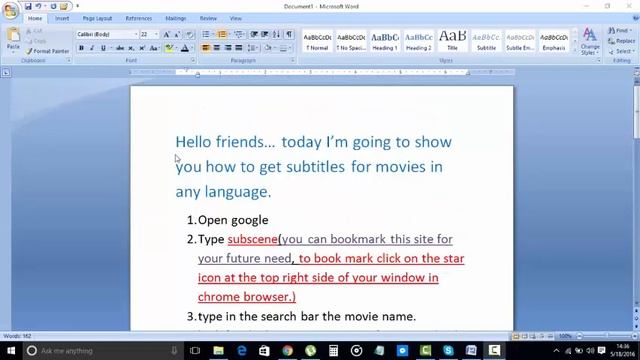The height and width of the screenshot is (360, 640).
Task: Click the Numbering list icon
Action: coord(222,34)
